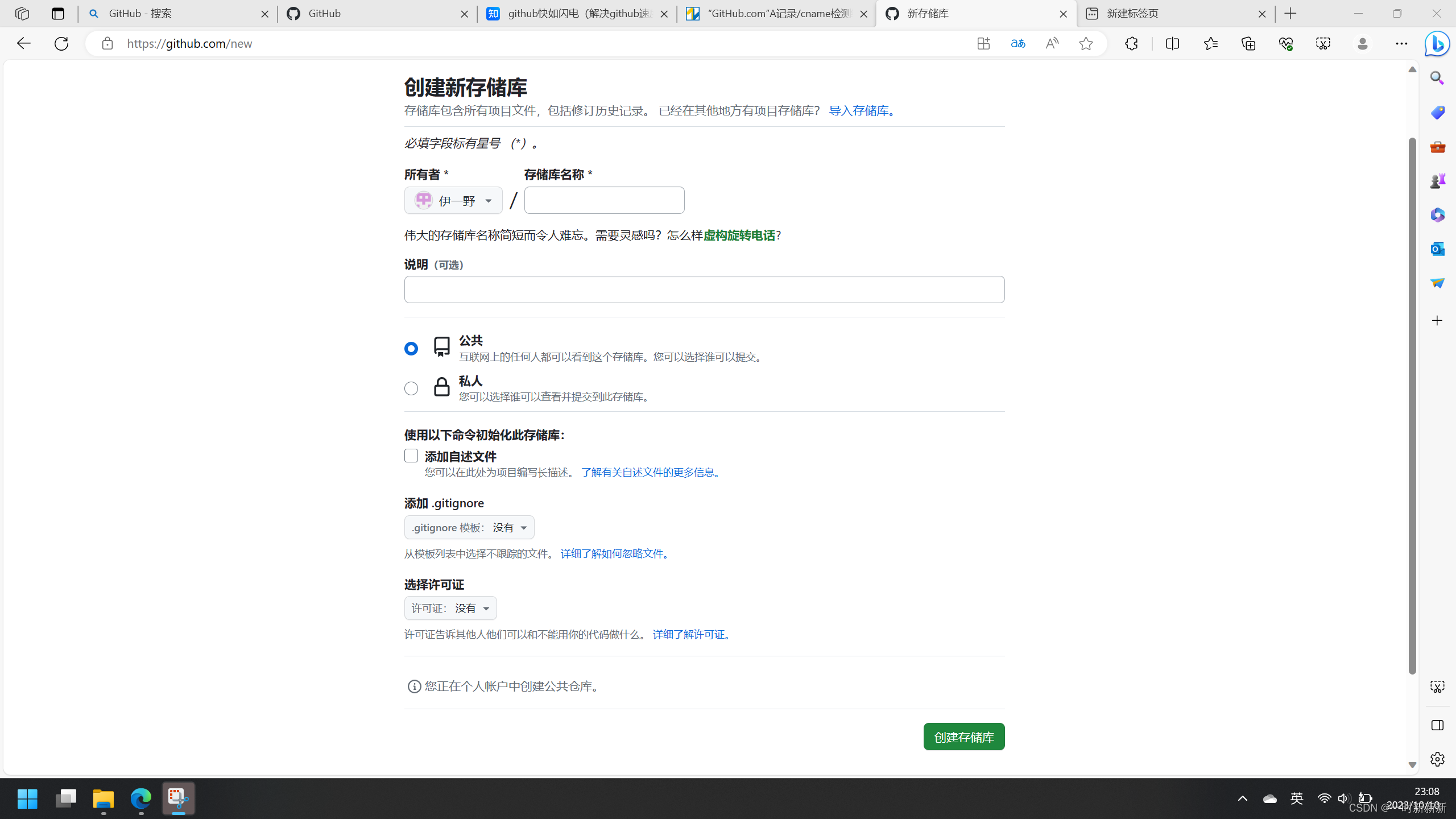Open the 导入存储库 link

[x=861, y=111]
